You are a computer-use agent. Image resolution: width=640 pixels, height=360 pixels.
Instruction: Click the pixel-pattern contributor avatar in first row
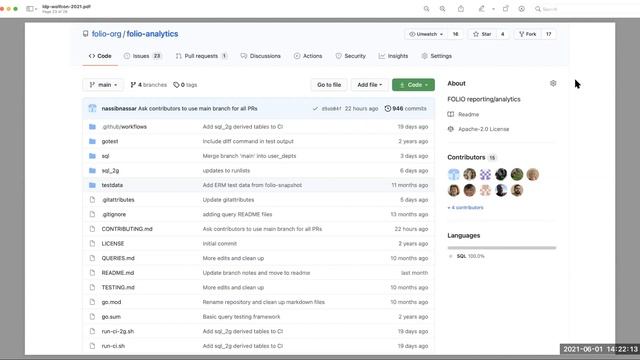485,174
